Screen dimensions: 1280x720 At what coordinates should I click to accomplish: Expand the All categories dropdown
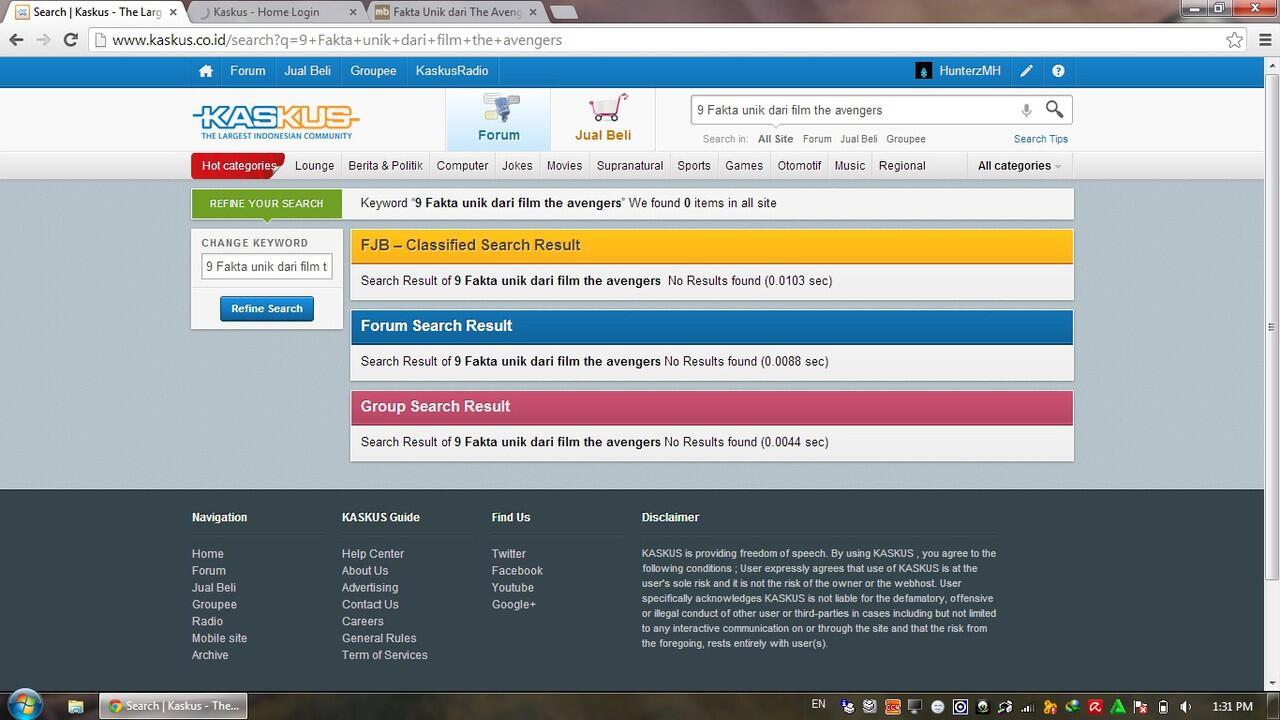pos(1019,166)
